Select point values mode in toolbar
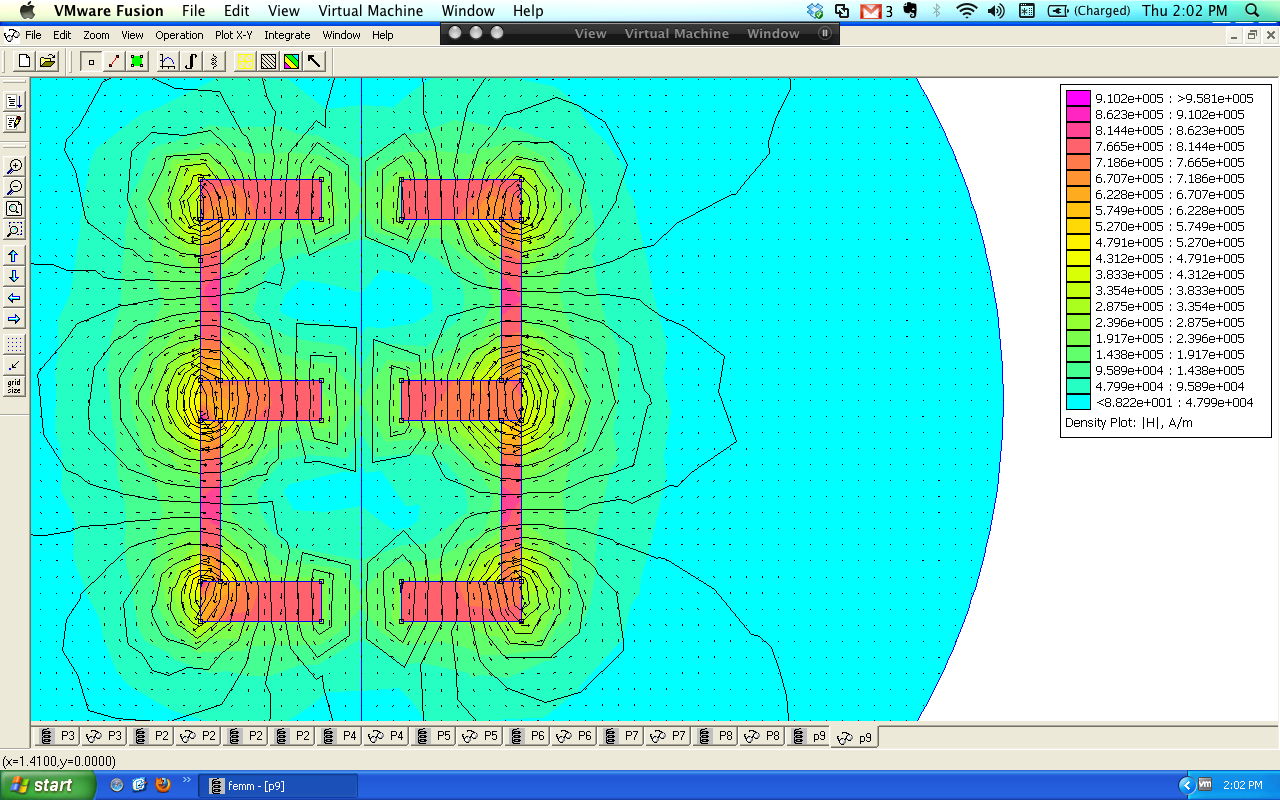 point(91,61)
